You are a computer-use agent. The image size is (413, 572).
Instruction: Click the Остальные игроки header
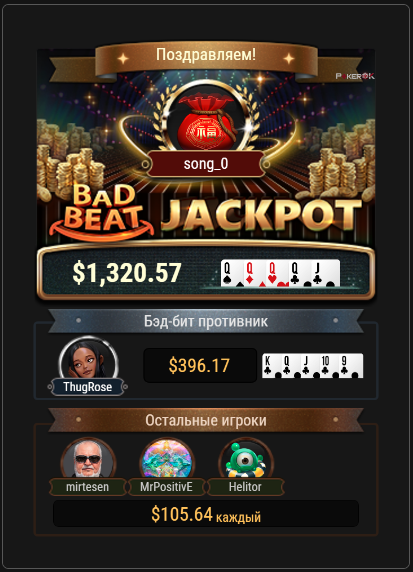point(206,420)
